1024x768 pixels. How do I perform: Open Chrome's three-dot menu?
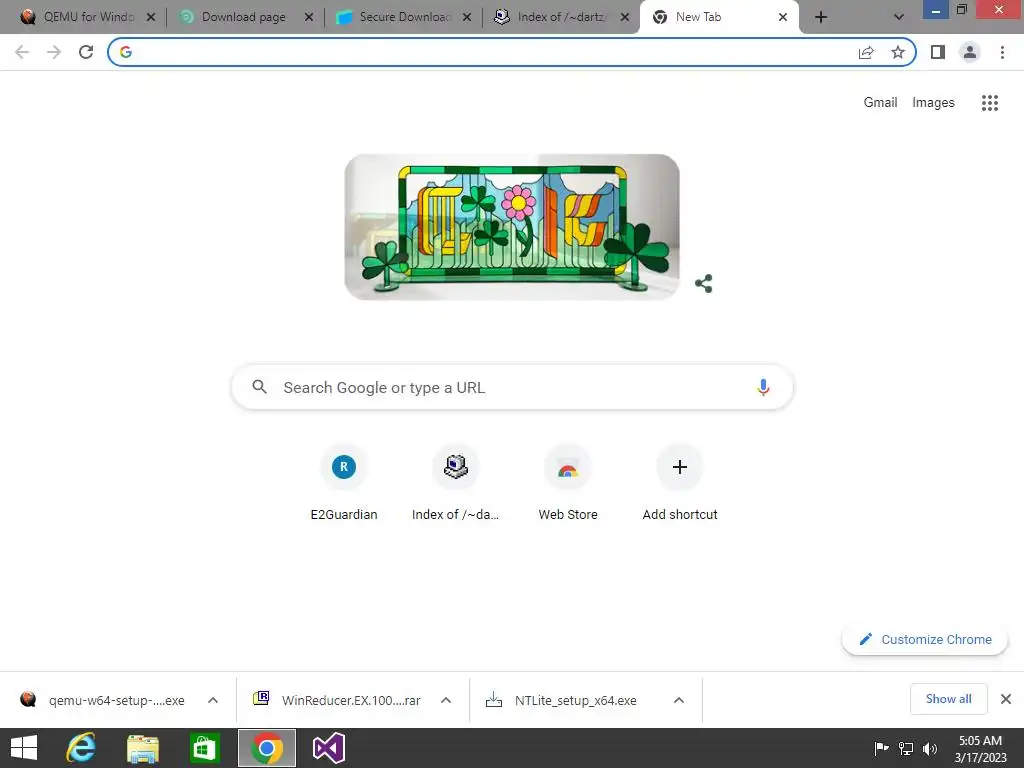click(1002, 52)
